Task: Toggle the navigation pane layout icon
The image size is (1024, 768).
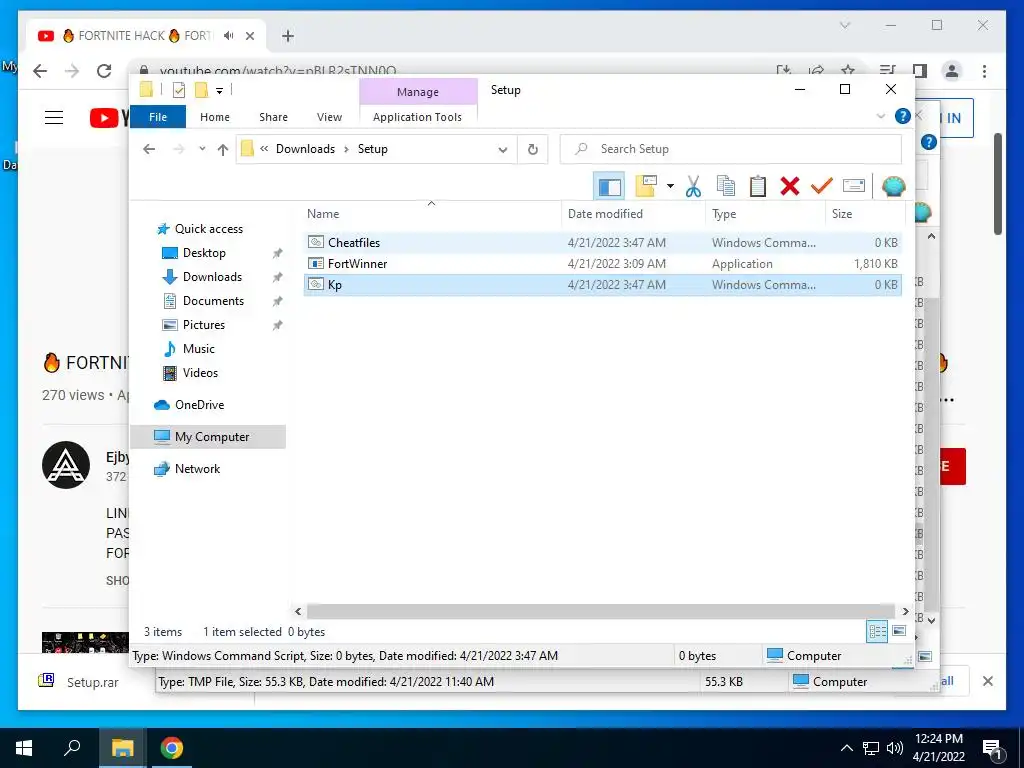Action: coord(609,187)
